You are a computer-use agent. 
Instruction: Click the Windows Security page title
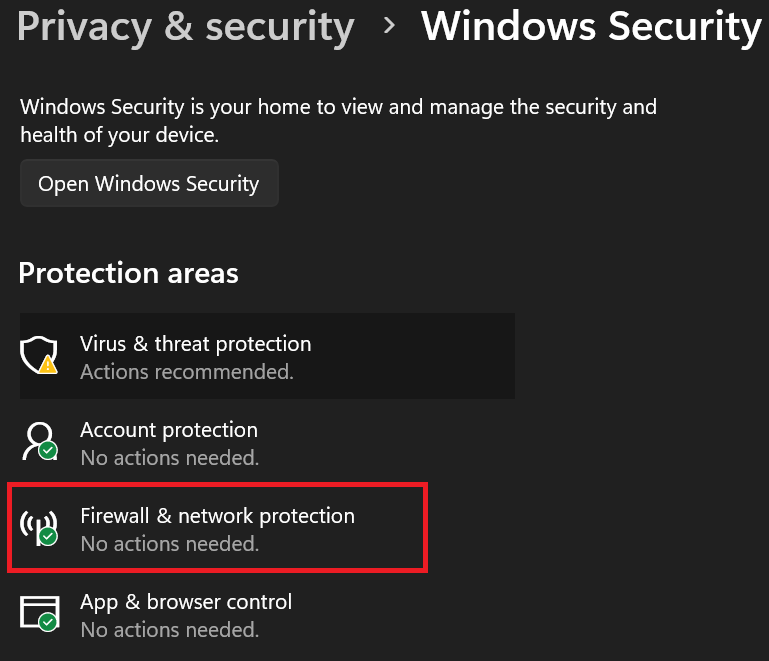tap(590, 27)
